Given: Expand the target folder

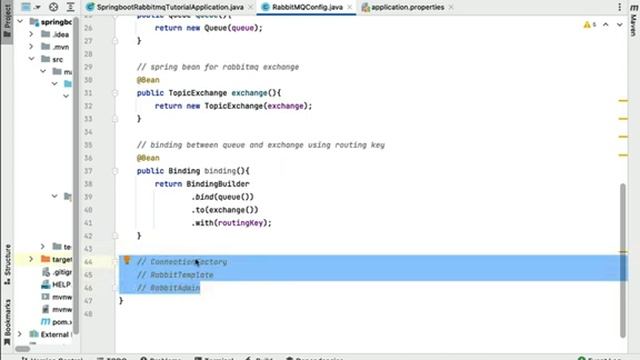Looking at the screenshot, I should point(31,259).
